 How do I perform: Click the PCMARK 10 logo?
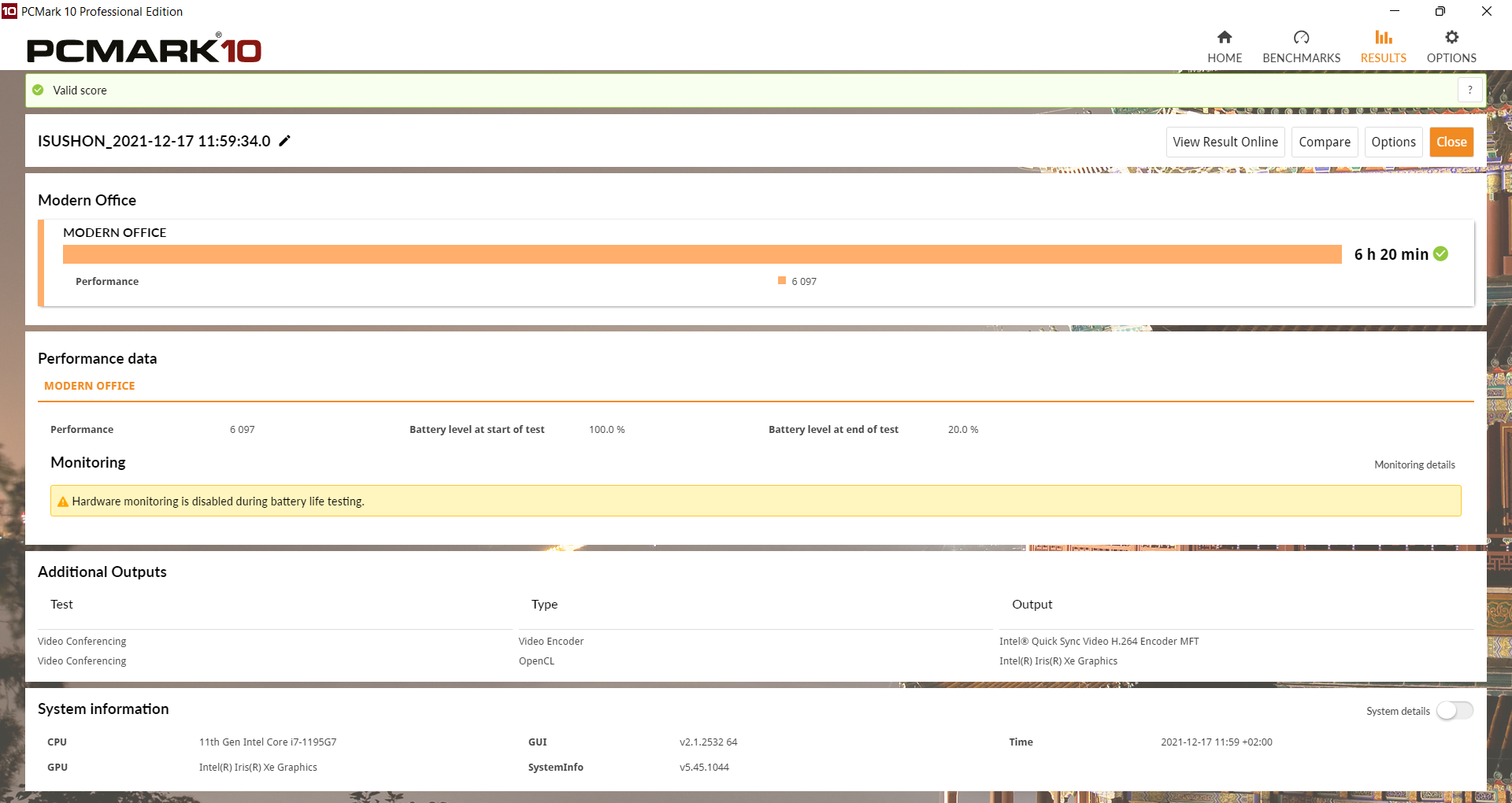(144, 49)
